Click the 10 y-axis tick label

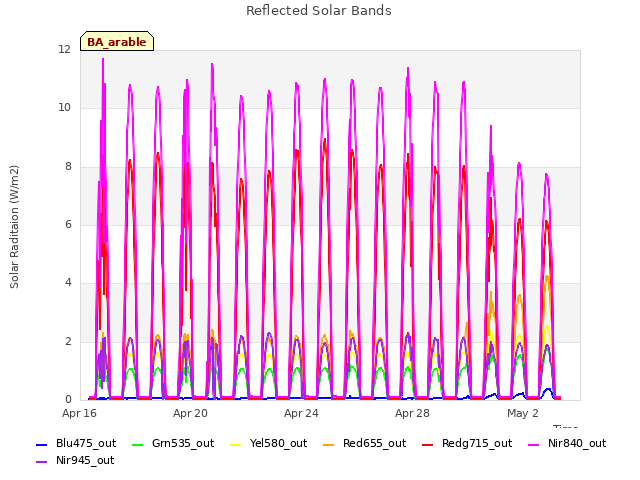[x=64, y=108]
